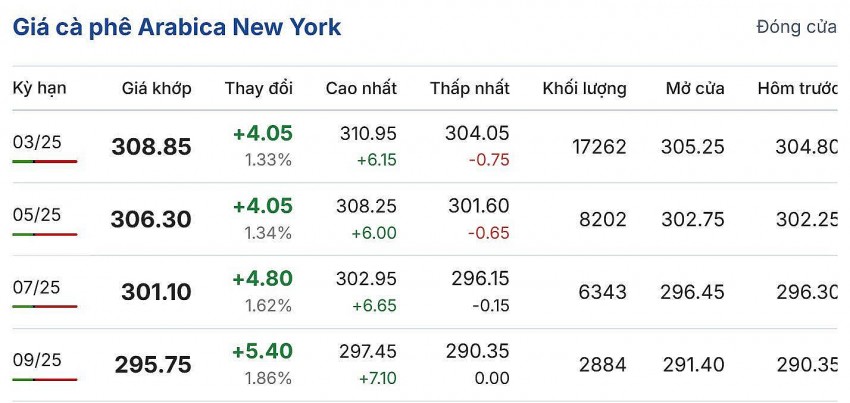Click the green-red range bar under 03/25
This screenshot has width=850, height=403.
(45, 161)
